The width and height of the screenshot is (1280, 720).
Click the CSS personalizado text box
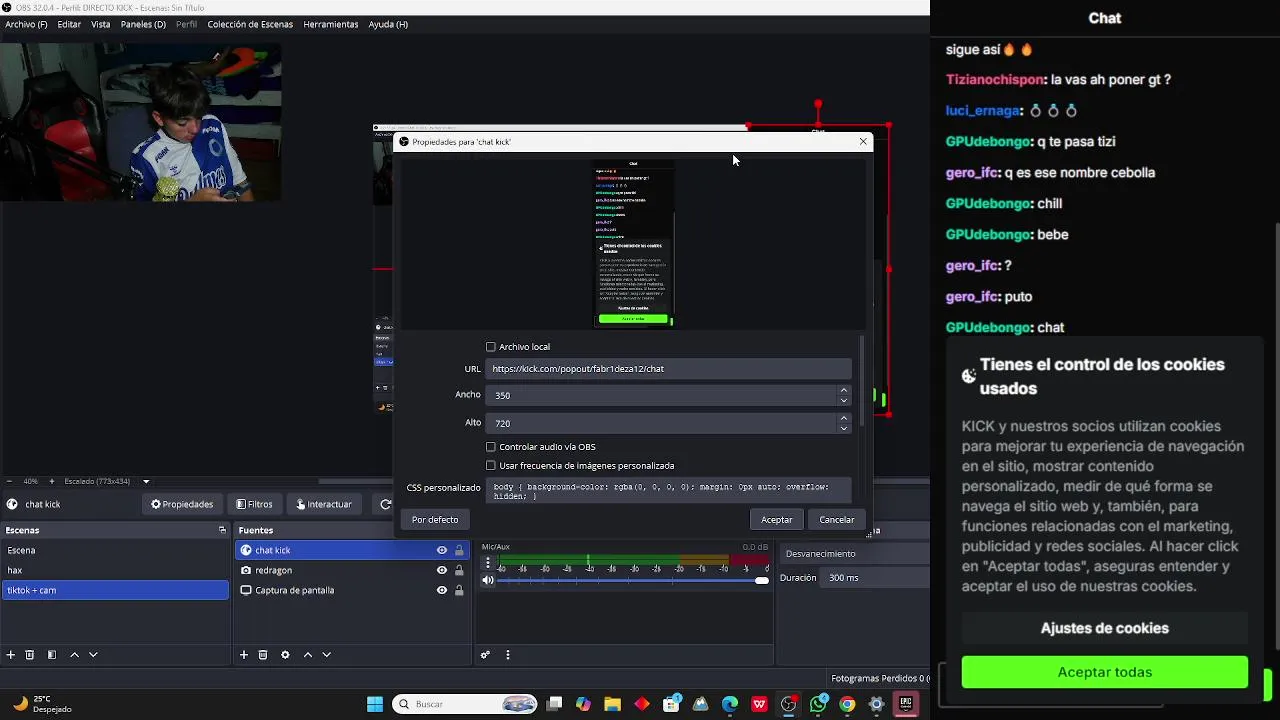[668, 490]
